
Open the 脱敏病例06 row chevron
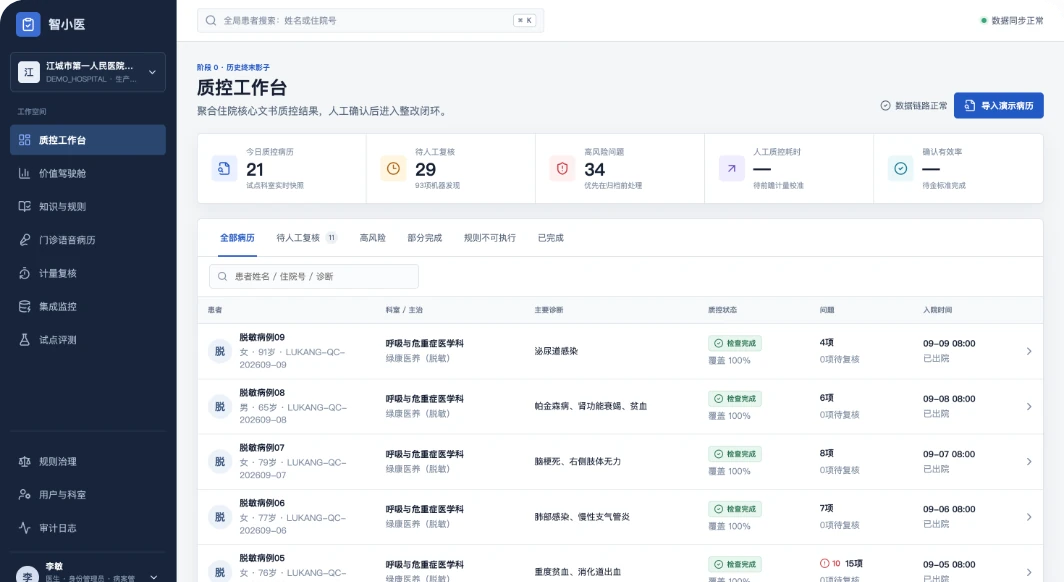[x=1029, y=517]
